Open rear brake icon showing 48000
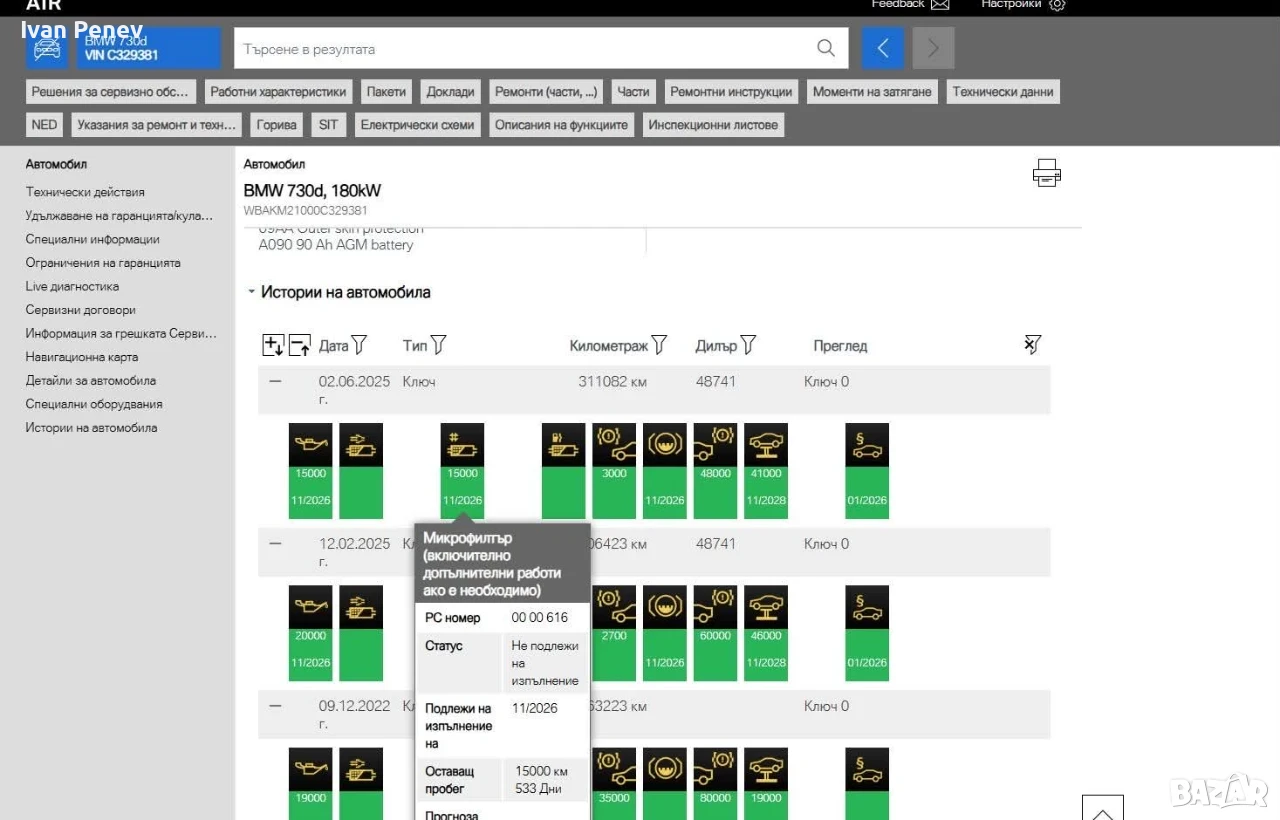Image resolution: width=1280 pixels, height=820 pixels. pos(715,470)
